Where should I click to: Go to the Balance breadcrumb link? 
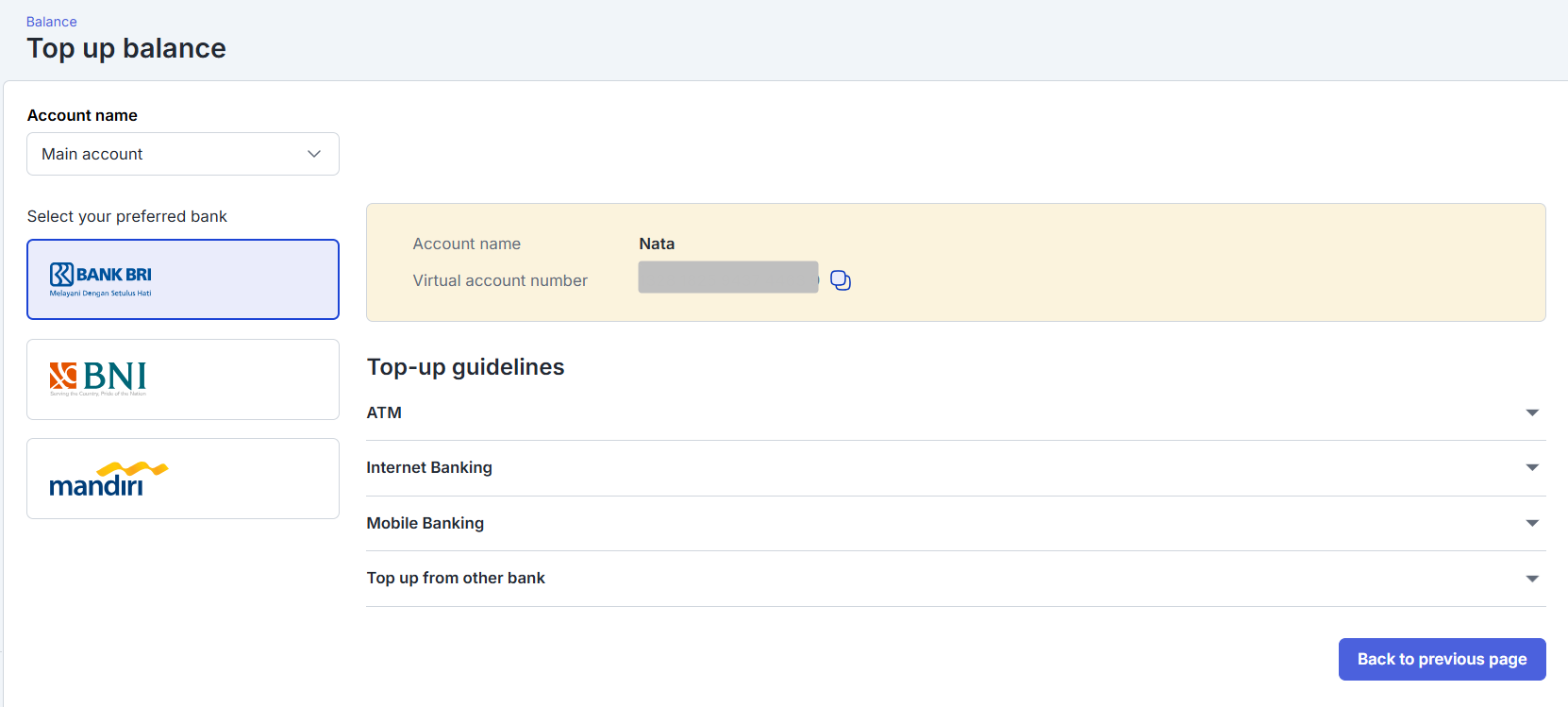[x=52, y=22]
